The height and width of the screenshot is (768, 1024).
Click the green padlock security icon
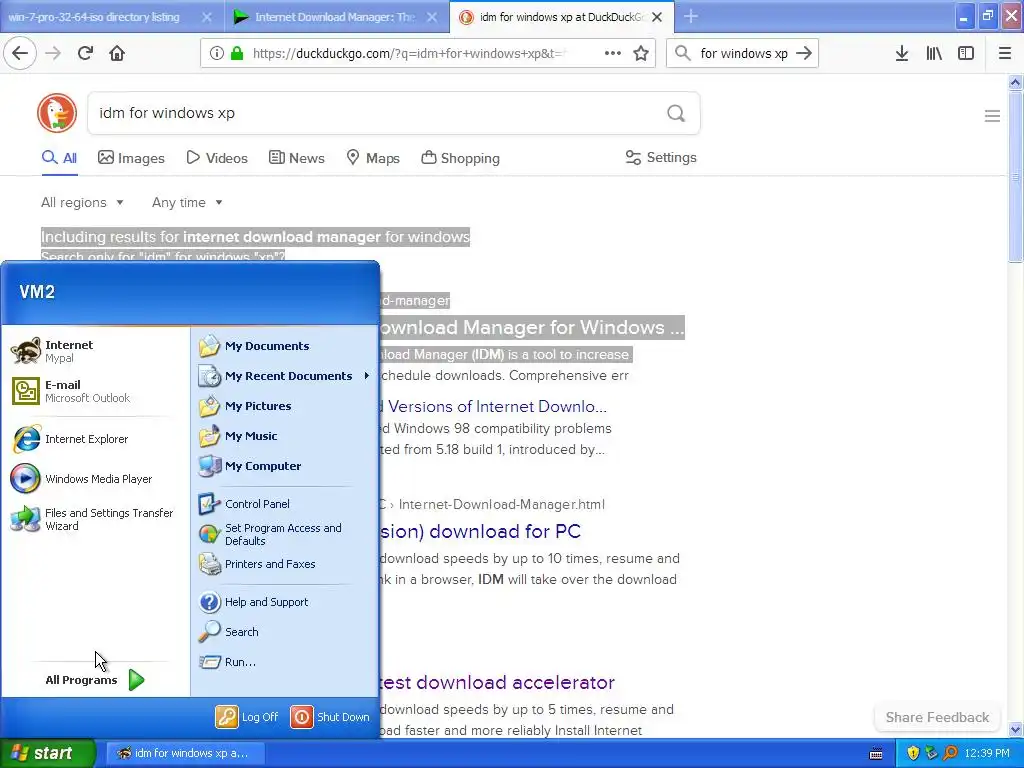click(x=237, y=54)
